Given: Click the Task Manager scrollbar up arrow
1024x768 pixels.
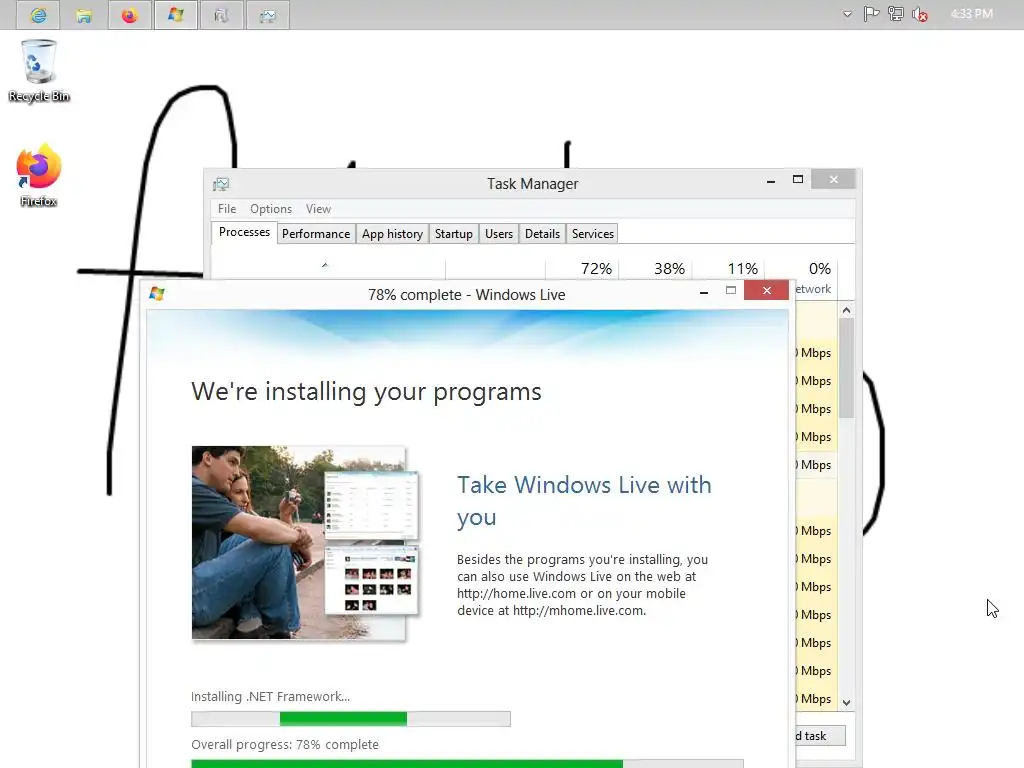Looking at the screenshot, I should pos(846,311).
